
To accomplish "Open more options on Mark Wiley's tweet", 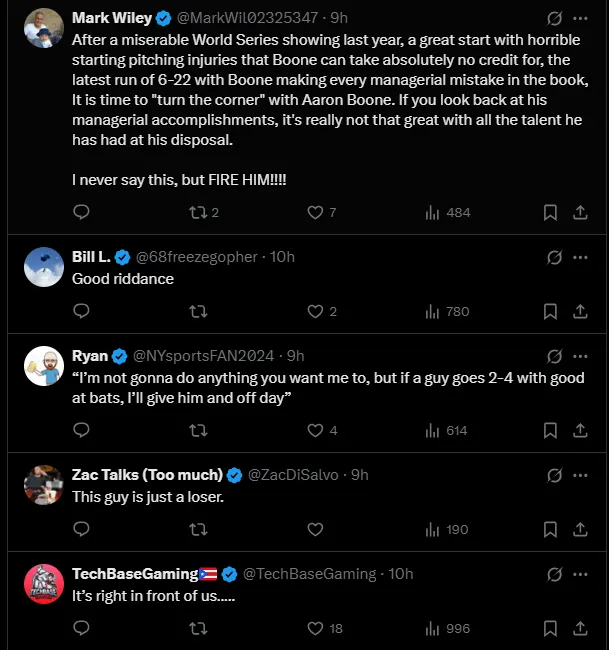I will point(580,18).
